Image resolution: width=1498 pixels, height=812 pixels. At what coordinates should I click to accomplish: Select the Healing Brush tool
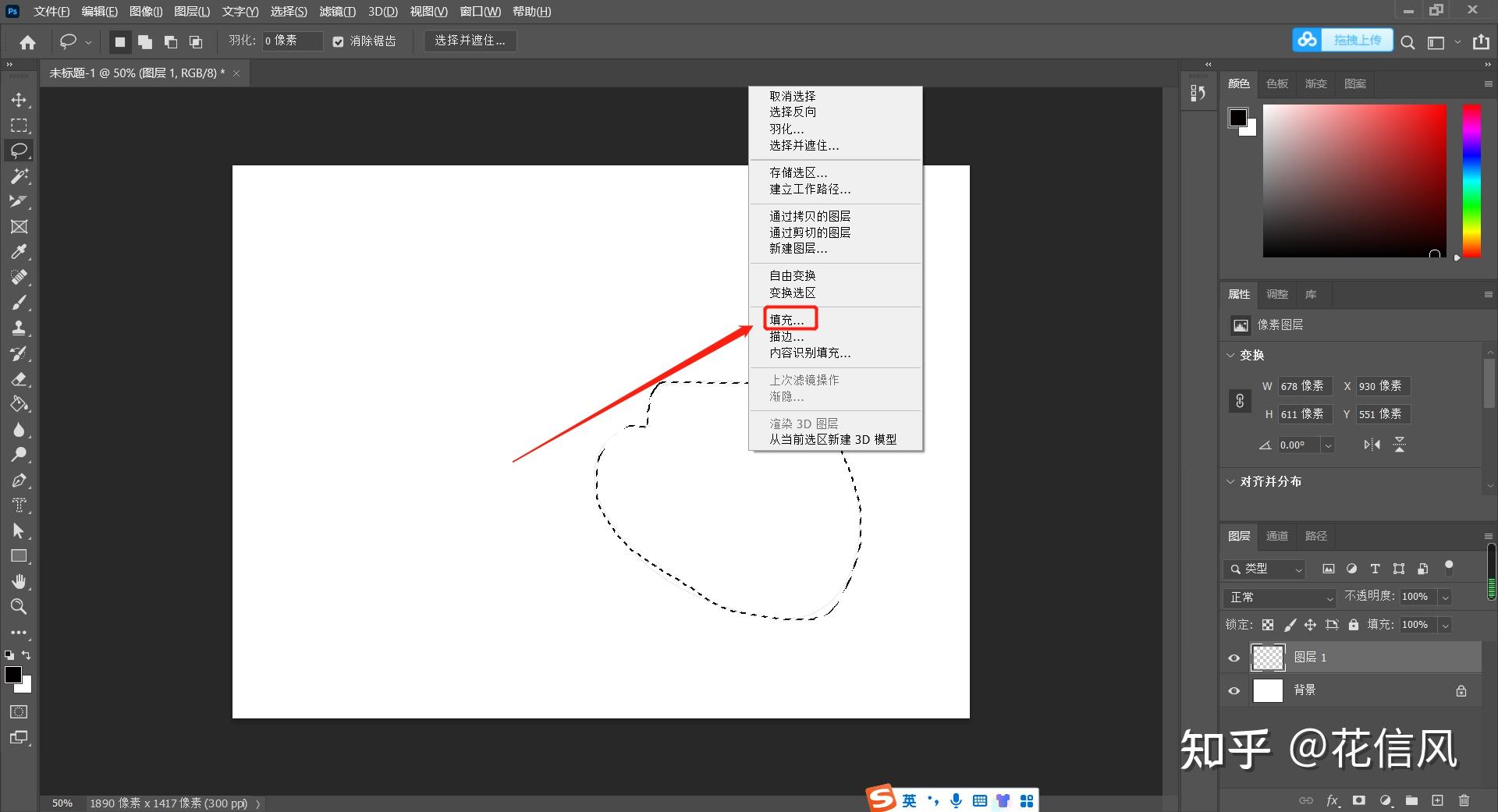point(19,277)
